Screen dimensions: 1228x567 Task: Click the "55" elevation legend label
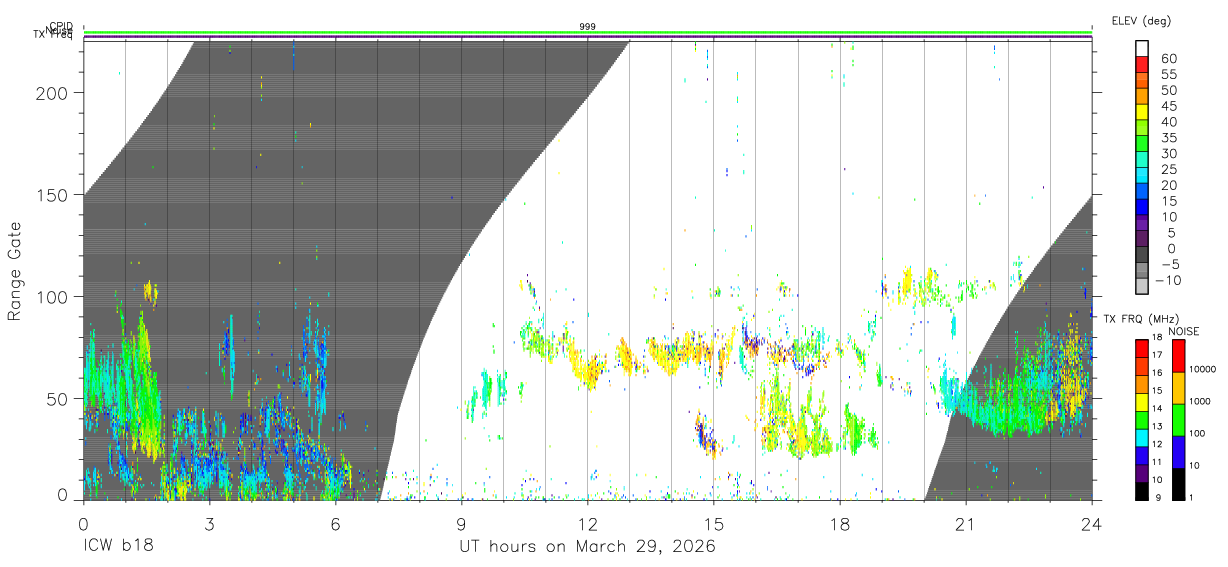1169,75
